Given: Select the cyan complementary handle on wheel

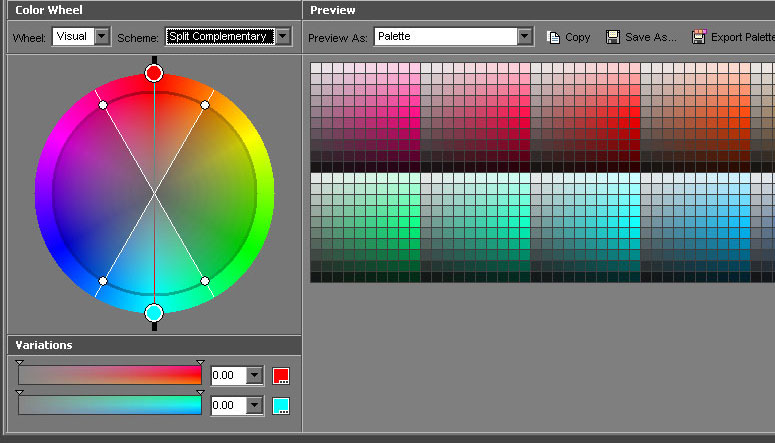Looking at the screenshot, I should pos(154,313).
